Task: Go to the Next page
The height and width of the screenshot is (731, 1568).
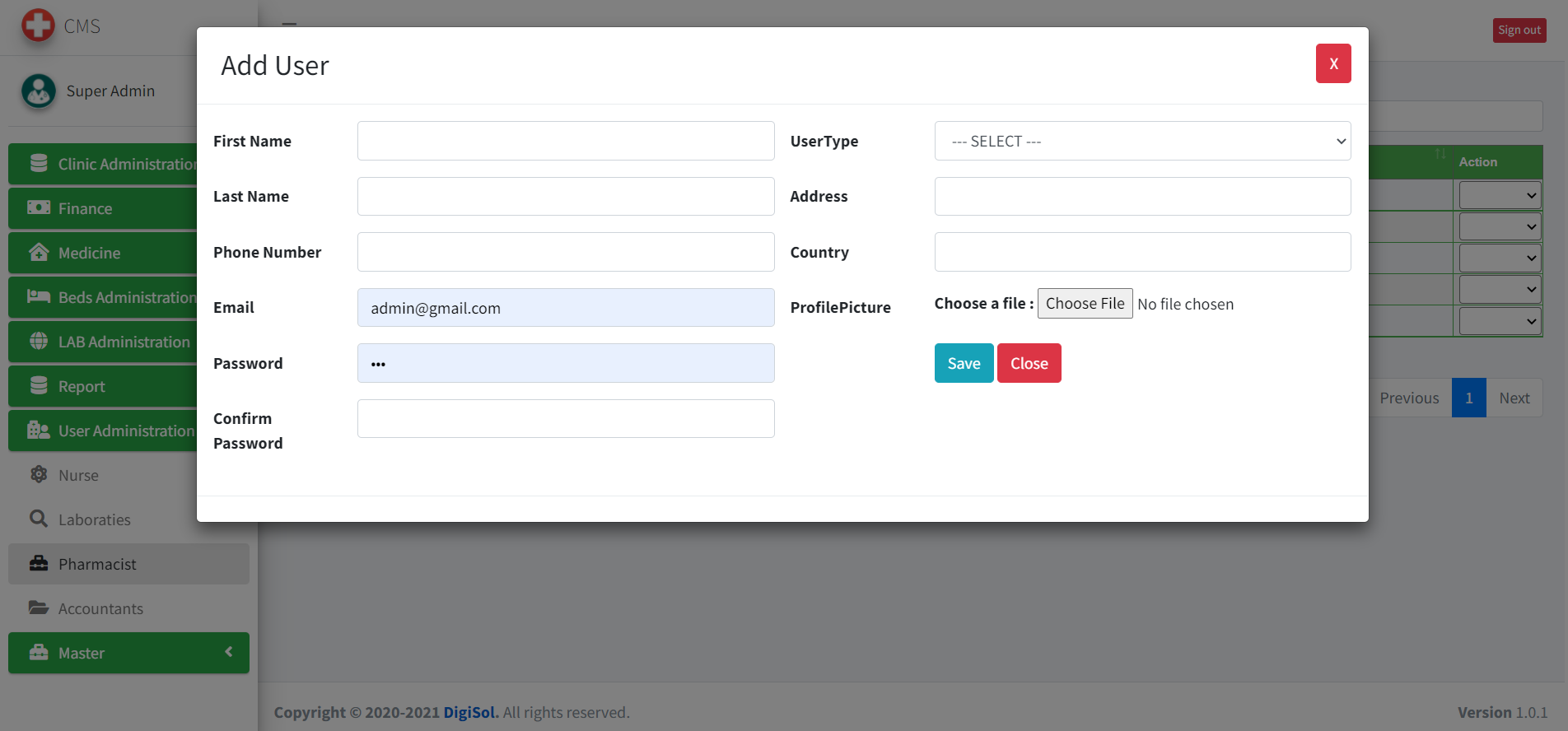Action: (1514, 398)
